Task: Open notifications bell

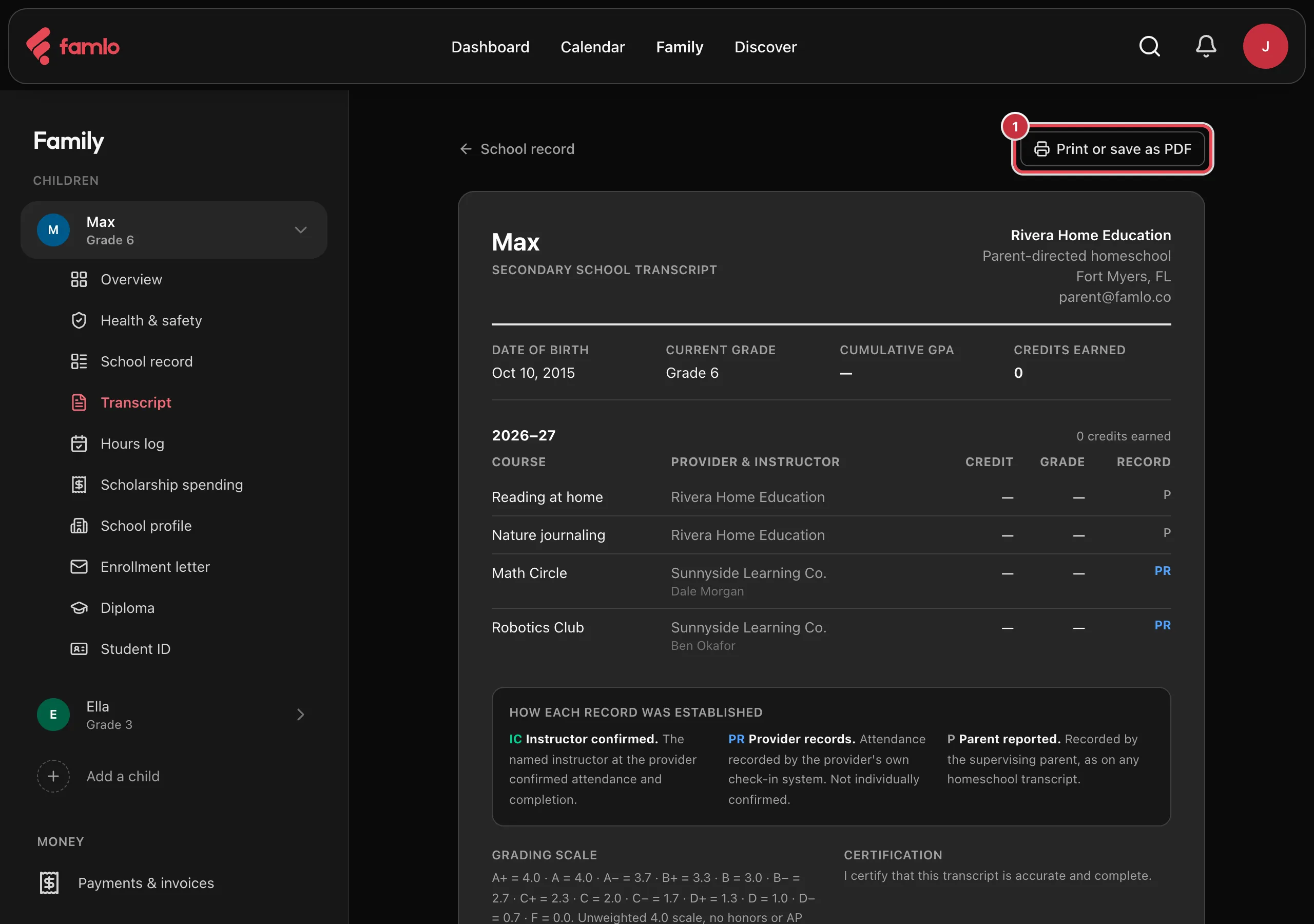Action: pos(1206,46)
